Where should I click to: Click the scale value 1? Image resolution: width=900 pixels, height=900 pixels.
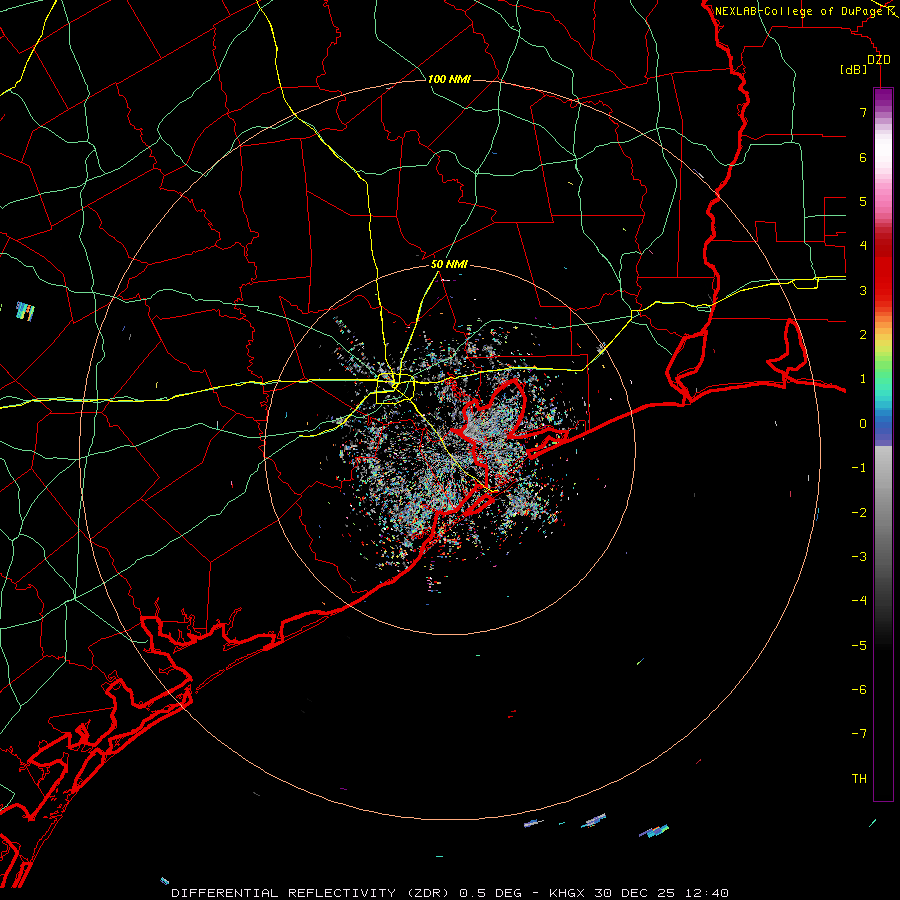[x=863, y=379]
